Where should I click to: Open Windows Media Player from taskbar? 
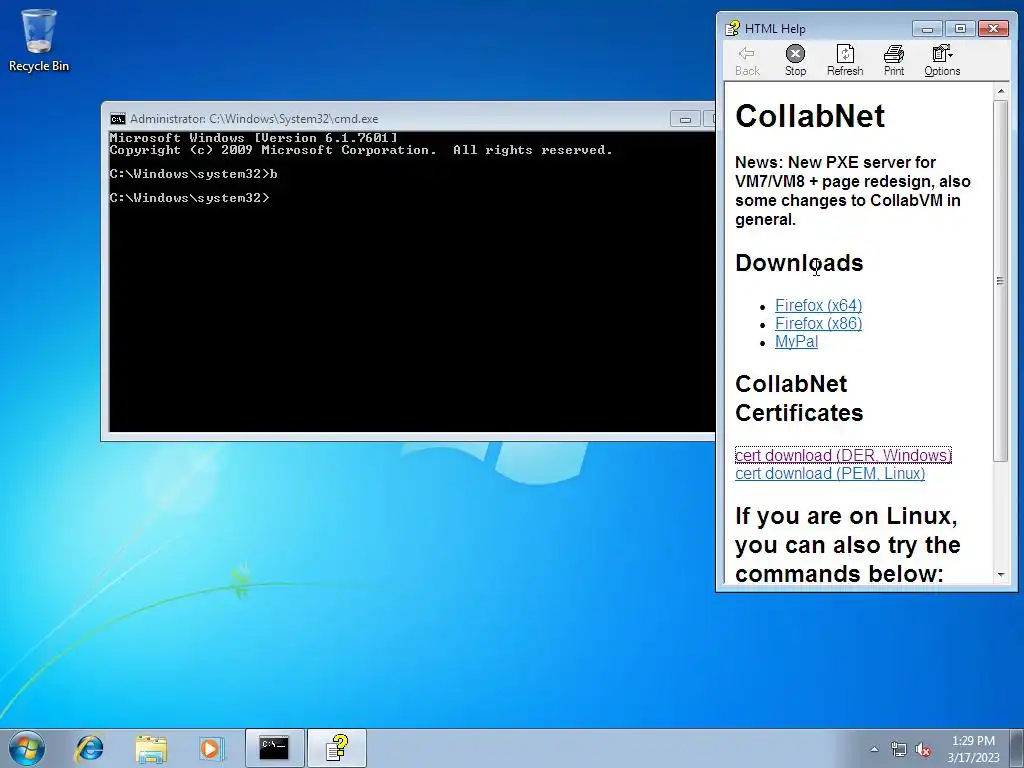point(211,748)
